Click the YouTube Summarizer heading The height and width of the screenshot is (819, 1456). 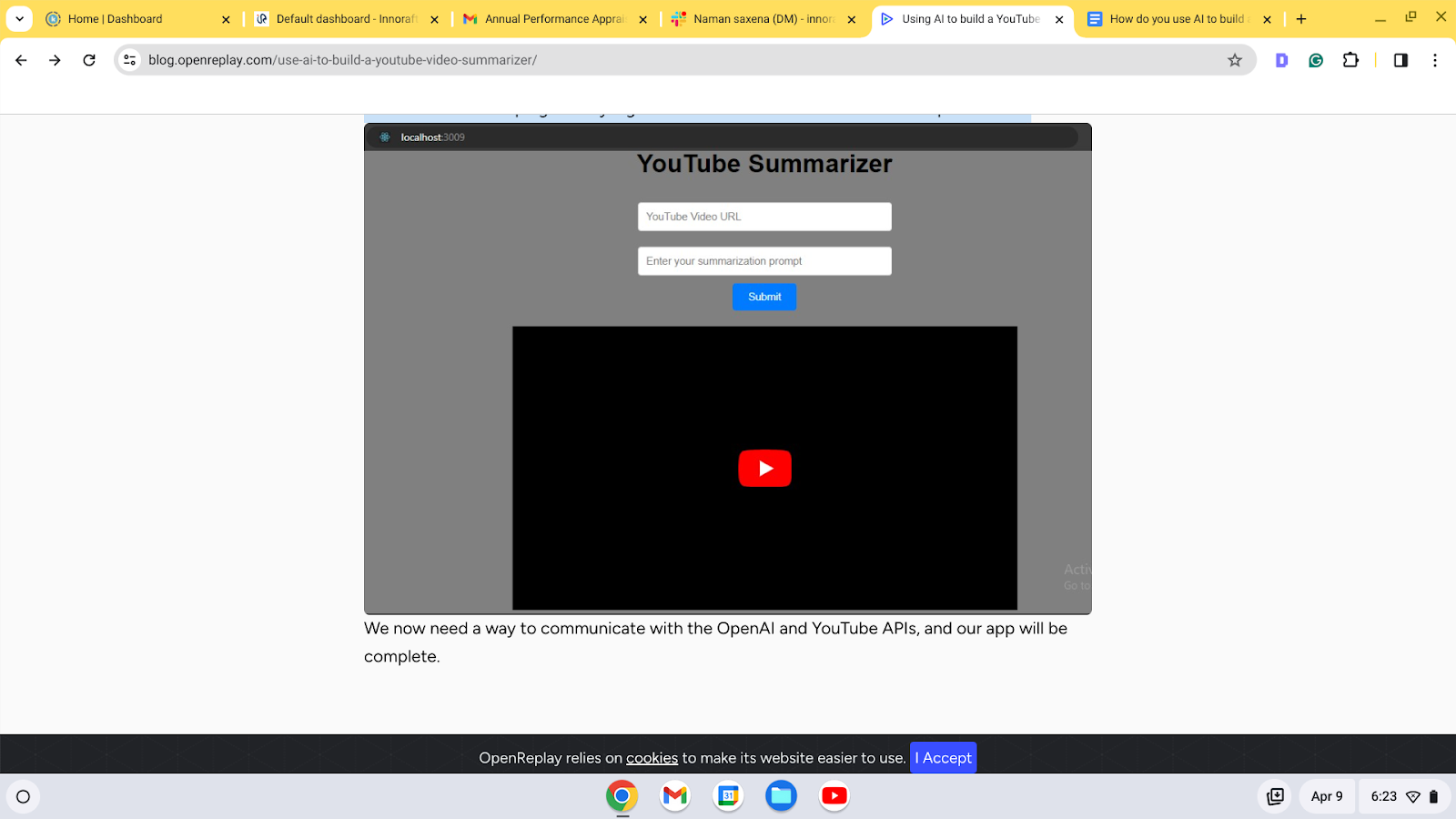point(764,164)
